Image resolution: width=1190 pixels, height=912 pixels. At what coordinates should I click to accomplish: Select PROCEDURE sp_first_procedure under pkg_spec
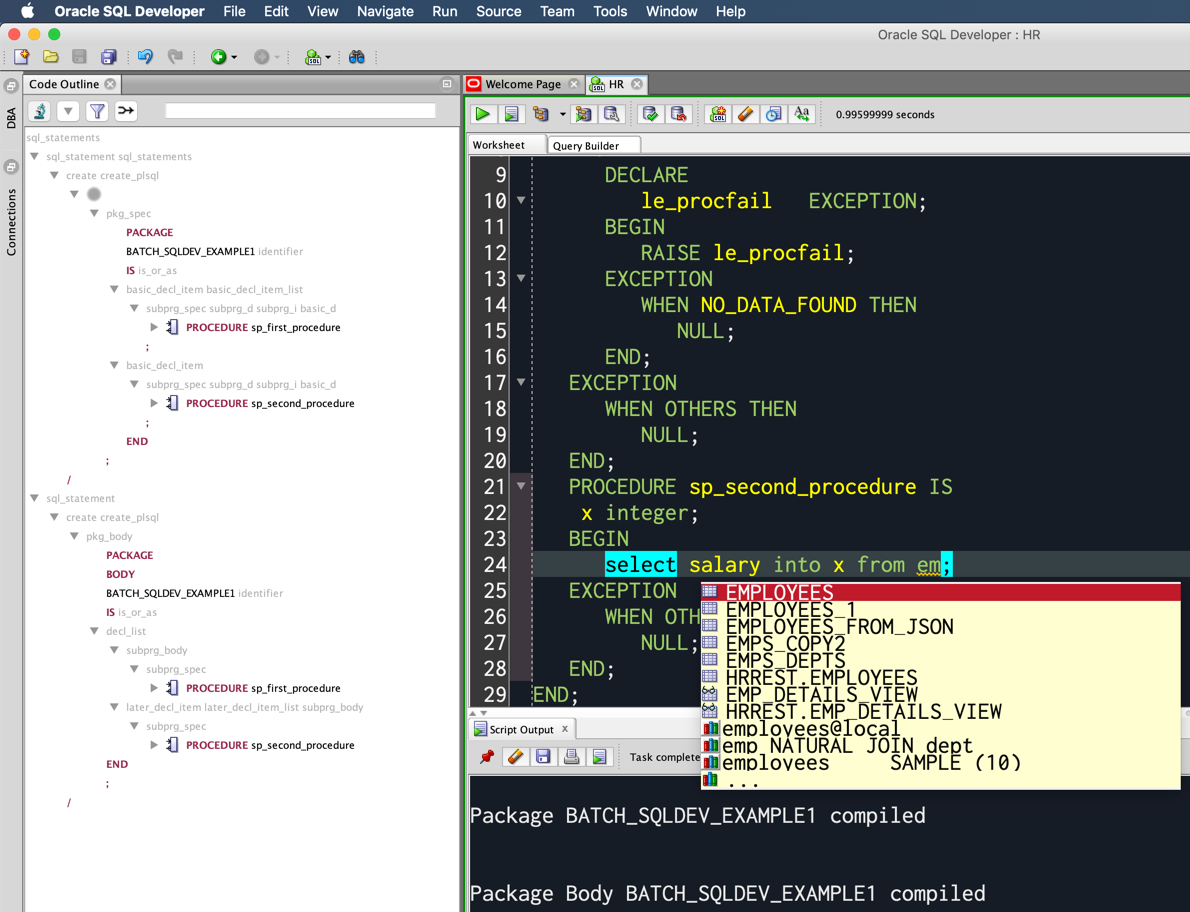pyautogui.click(x=263, y=327)
